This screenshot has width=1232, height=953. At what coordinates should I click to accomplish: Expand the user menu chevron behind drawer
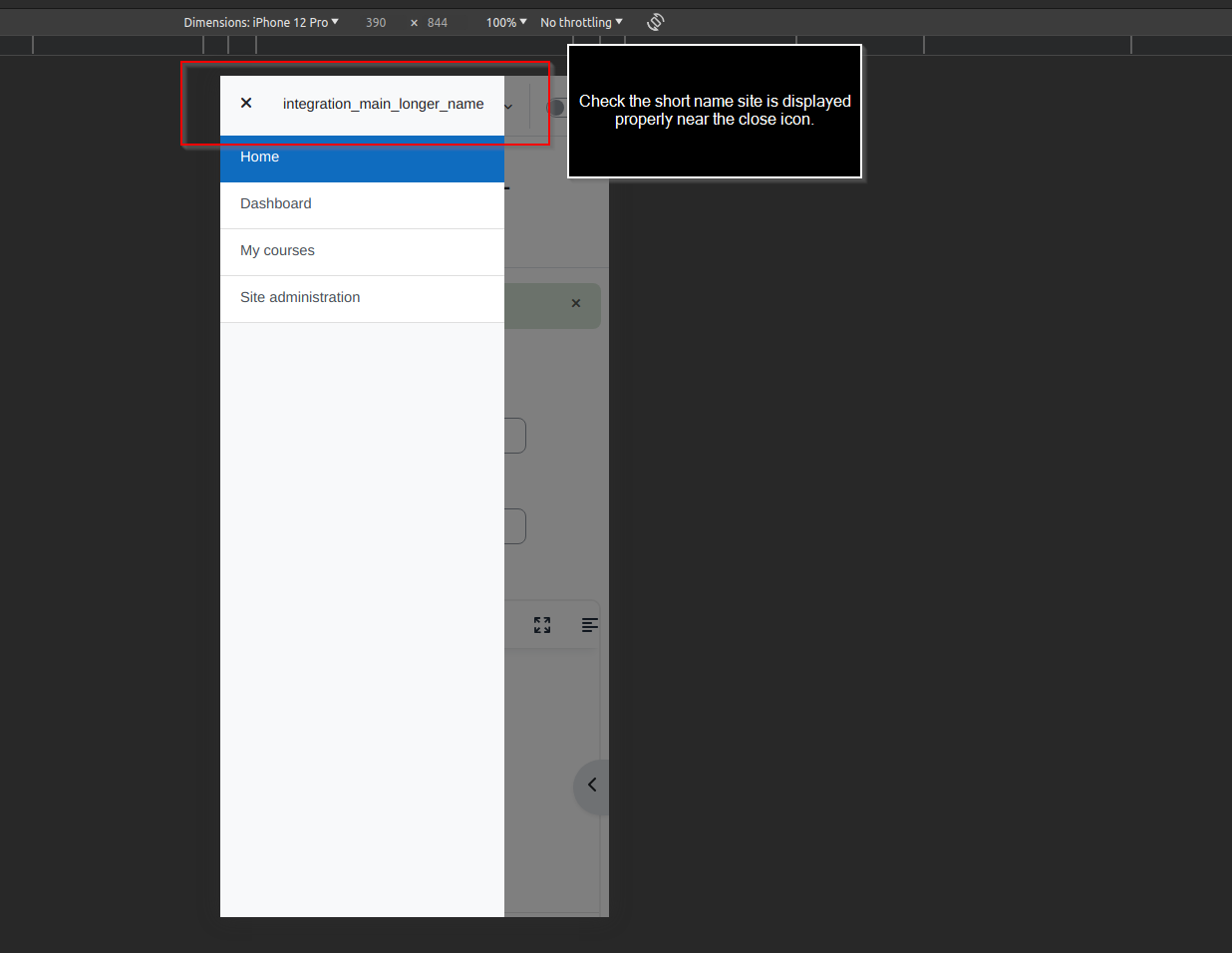pyautogui.click(x=508, y=107)
